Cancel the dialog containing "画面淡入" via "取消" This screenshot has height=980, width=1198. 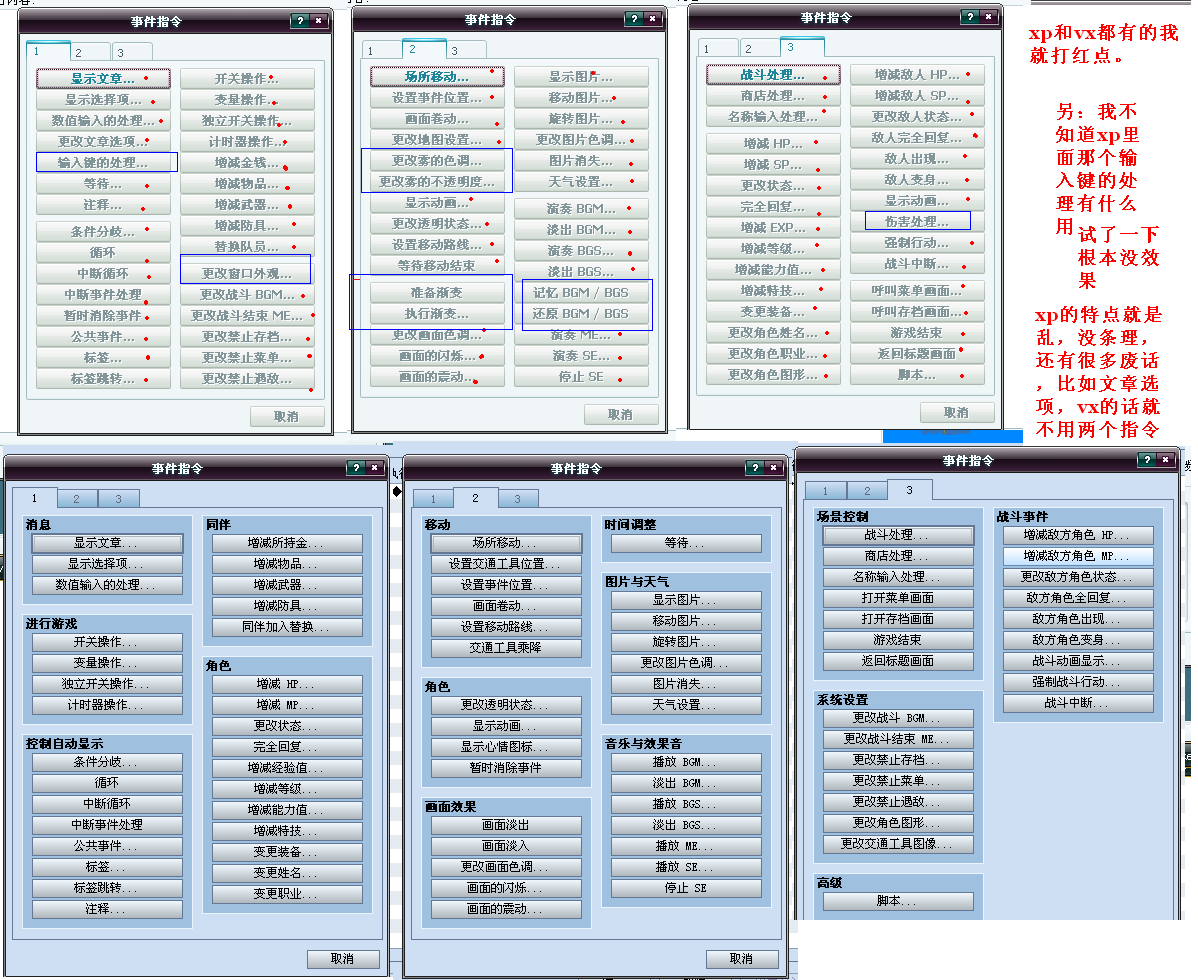742,959
